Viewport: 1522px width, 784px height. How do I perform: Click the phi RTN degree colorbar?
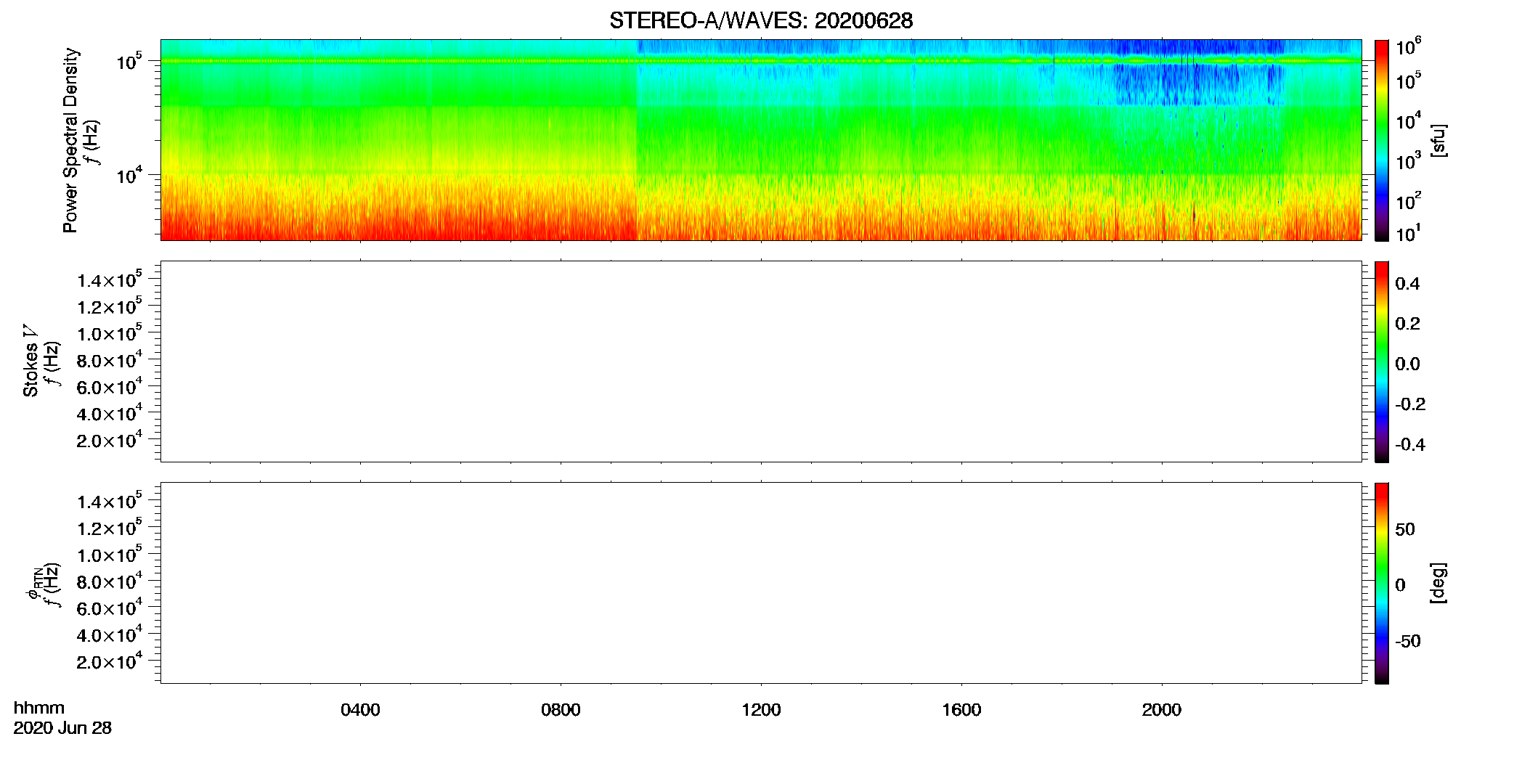[1382, 583]
